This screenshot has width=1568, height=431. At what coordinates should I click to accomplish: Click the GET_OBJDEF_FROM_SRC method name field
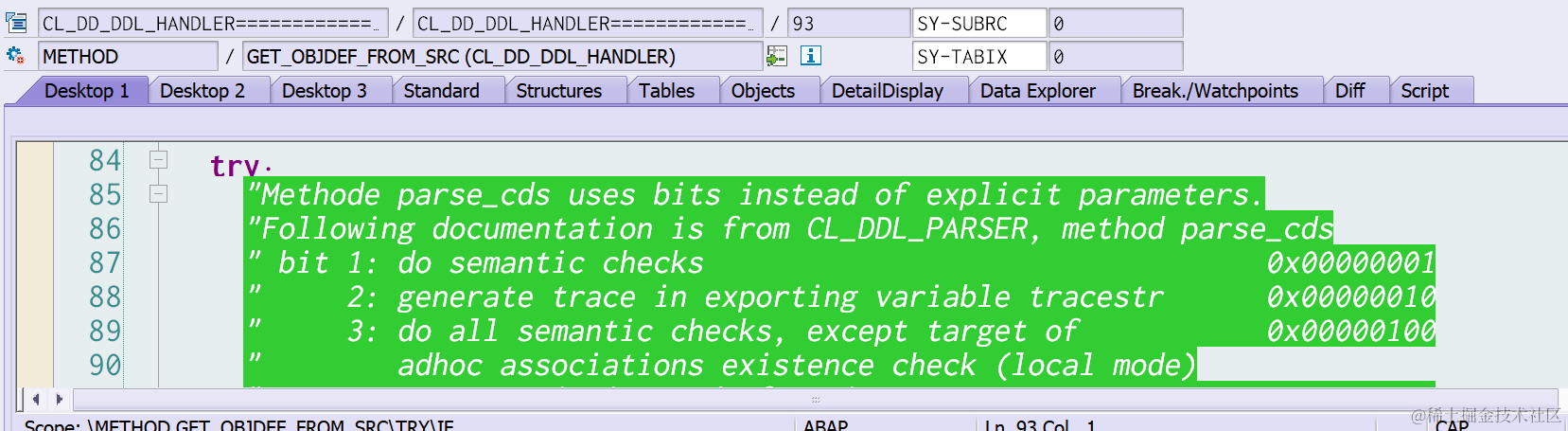tap(502, 57)
